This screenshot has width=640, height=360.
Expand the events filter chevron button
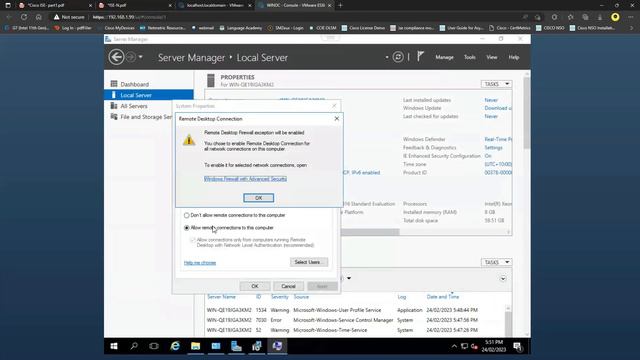click(x=503, y=279)
